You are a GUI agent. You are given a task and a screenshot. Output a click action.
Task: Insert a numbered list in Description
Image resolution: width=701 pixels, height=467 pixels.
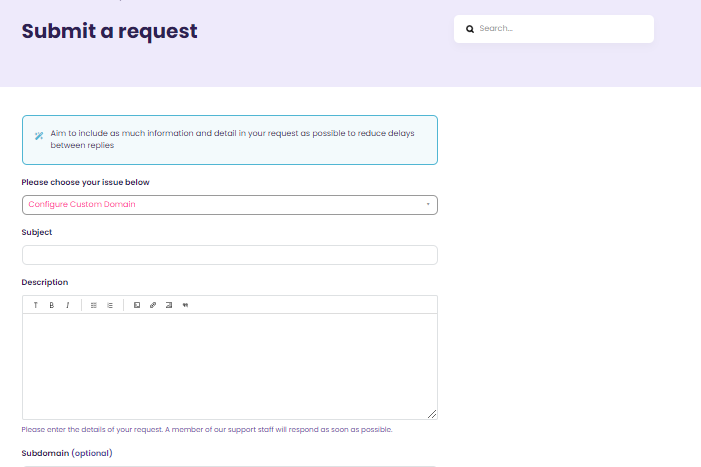(x=110, y=305)
